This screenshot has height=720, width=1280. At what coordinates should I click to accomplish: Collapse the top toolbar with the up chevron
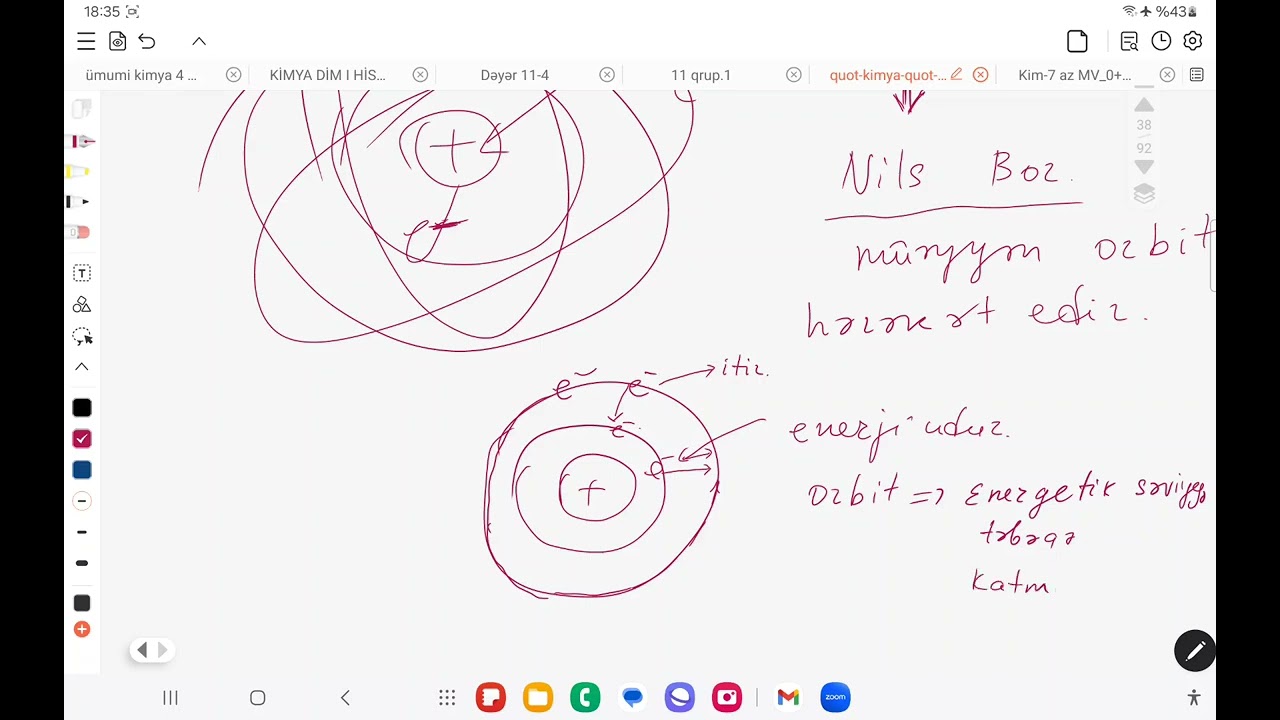199,41
